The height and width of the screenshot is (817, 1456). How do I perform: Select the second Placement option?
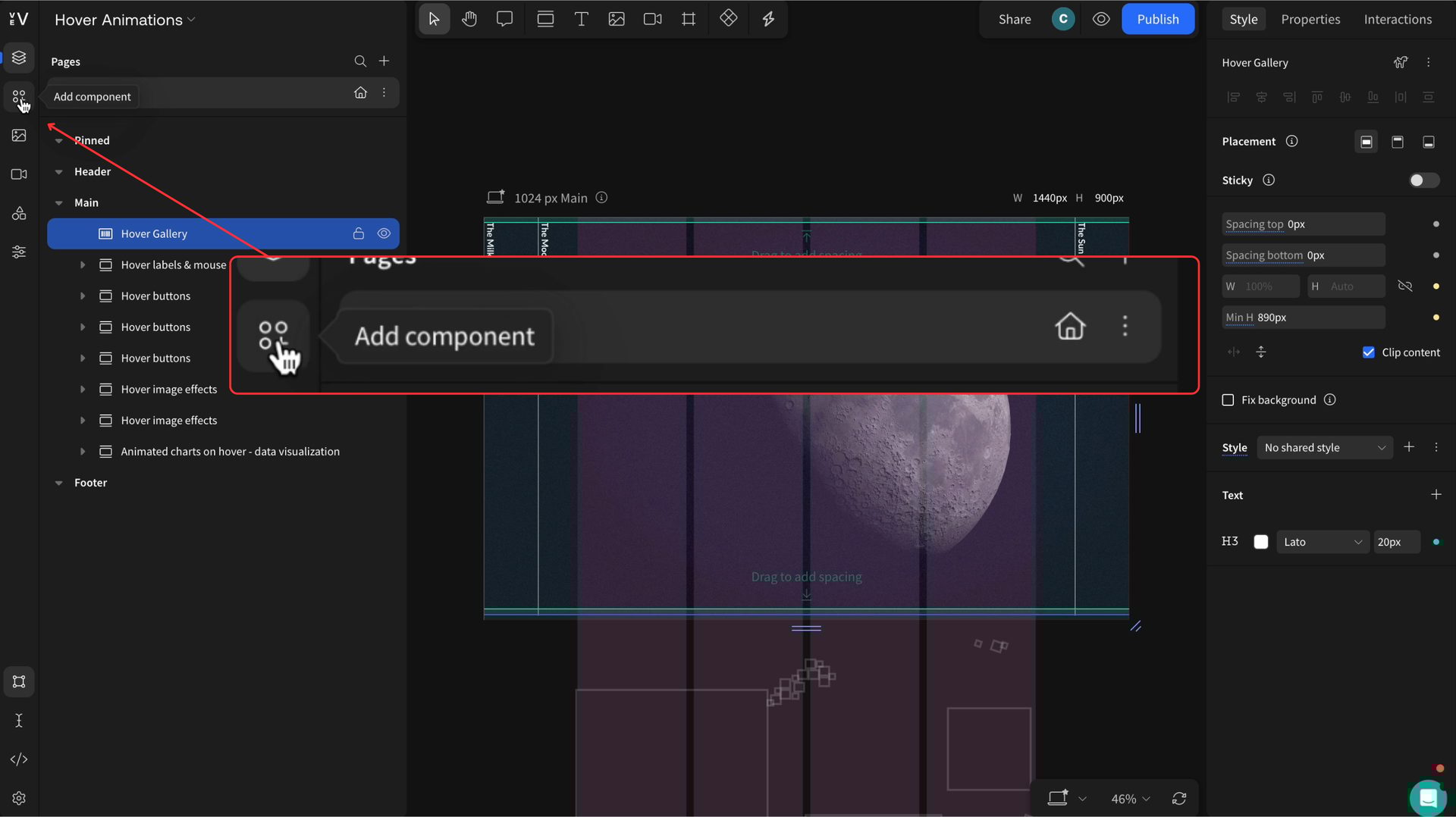coord(1398,142)
